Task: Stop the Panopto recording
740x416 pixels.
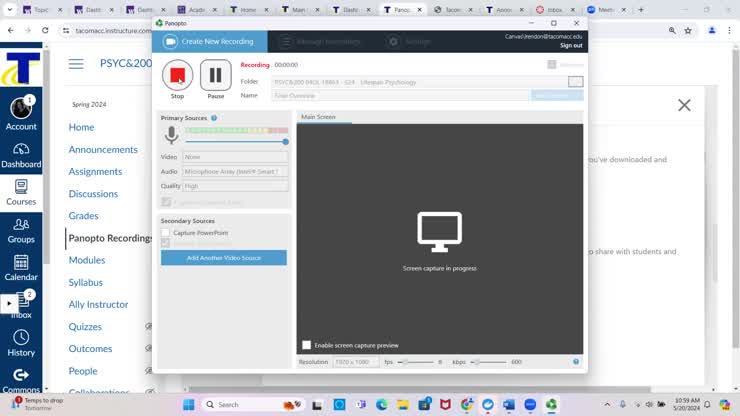Action: pyautogui.click(x=177, y=75)
